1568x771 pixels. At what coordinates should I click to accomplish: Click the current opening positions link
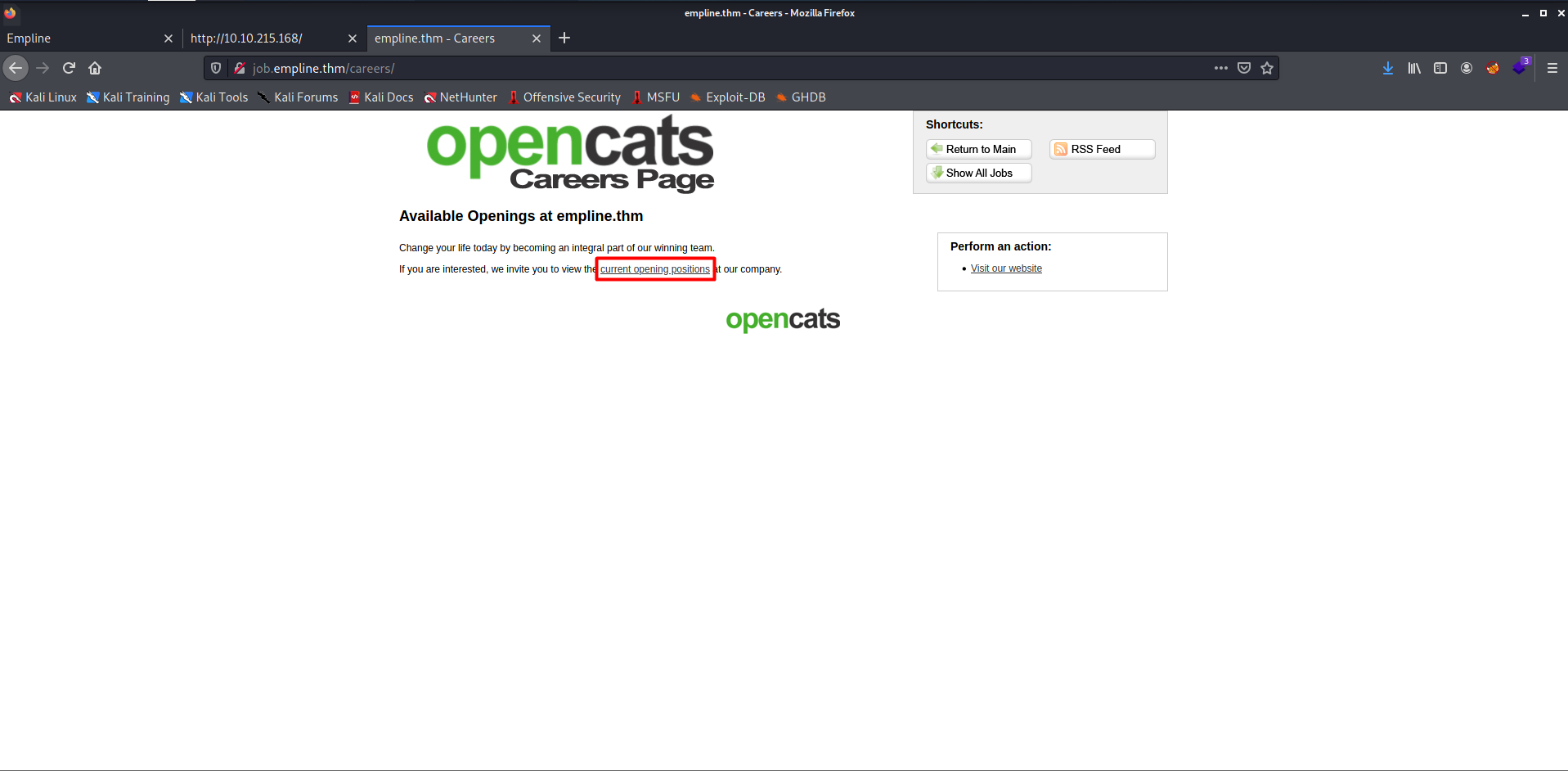click(654, 269)
